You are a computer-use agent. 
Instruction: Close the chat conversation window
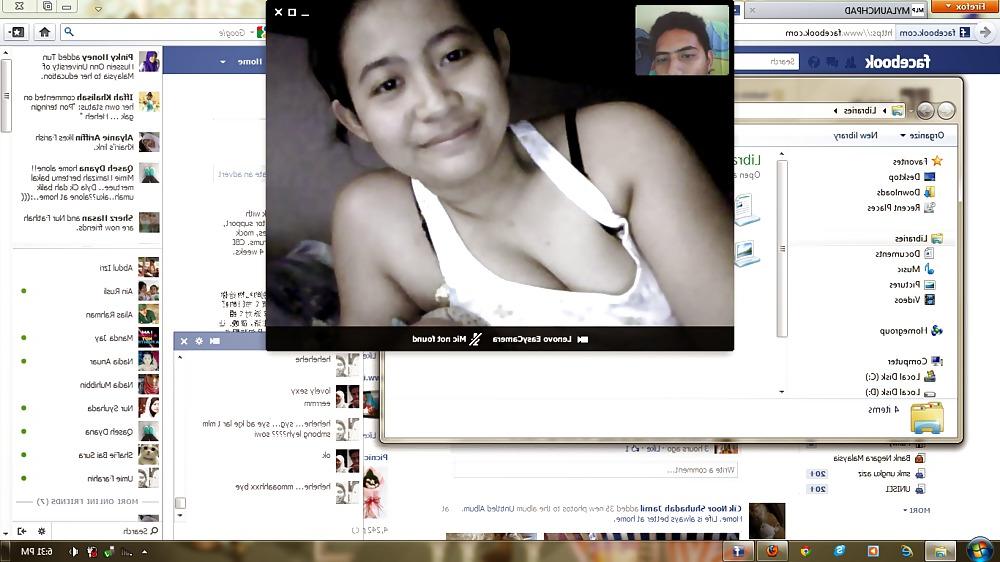(x=184, y=341)
